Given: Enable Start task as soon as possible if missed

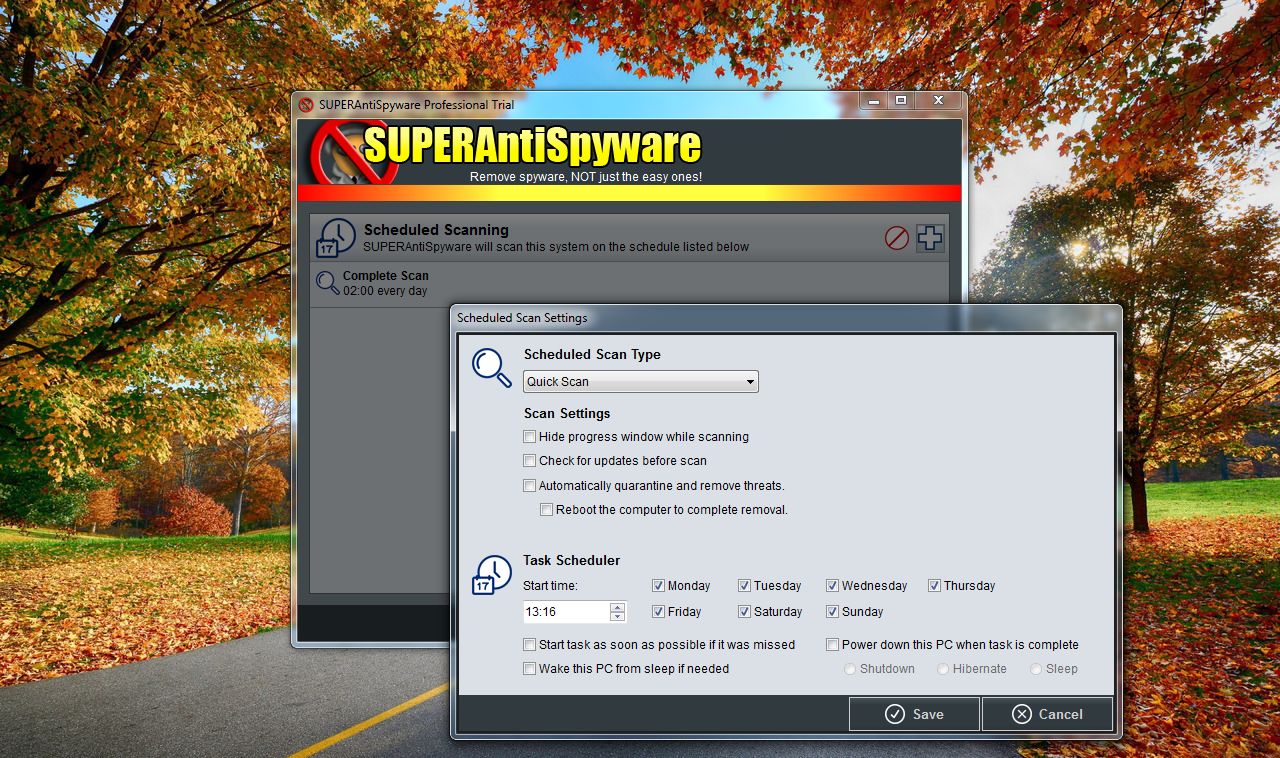Looking at the screenshot, I should coord(530,645).
